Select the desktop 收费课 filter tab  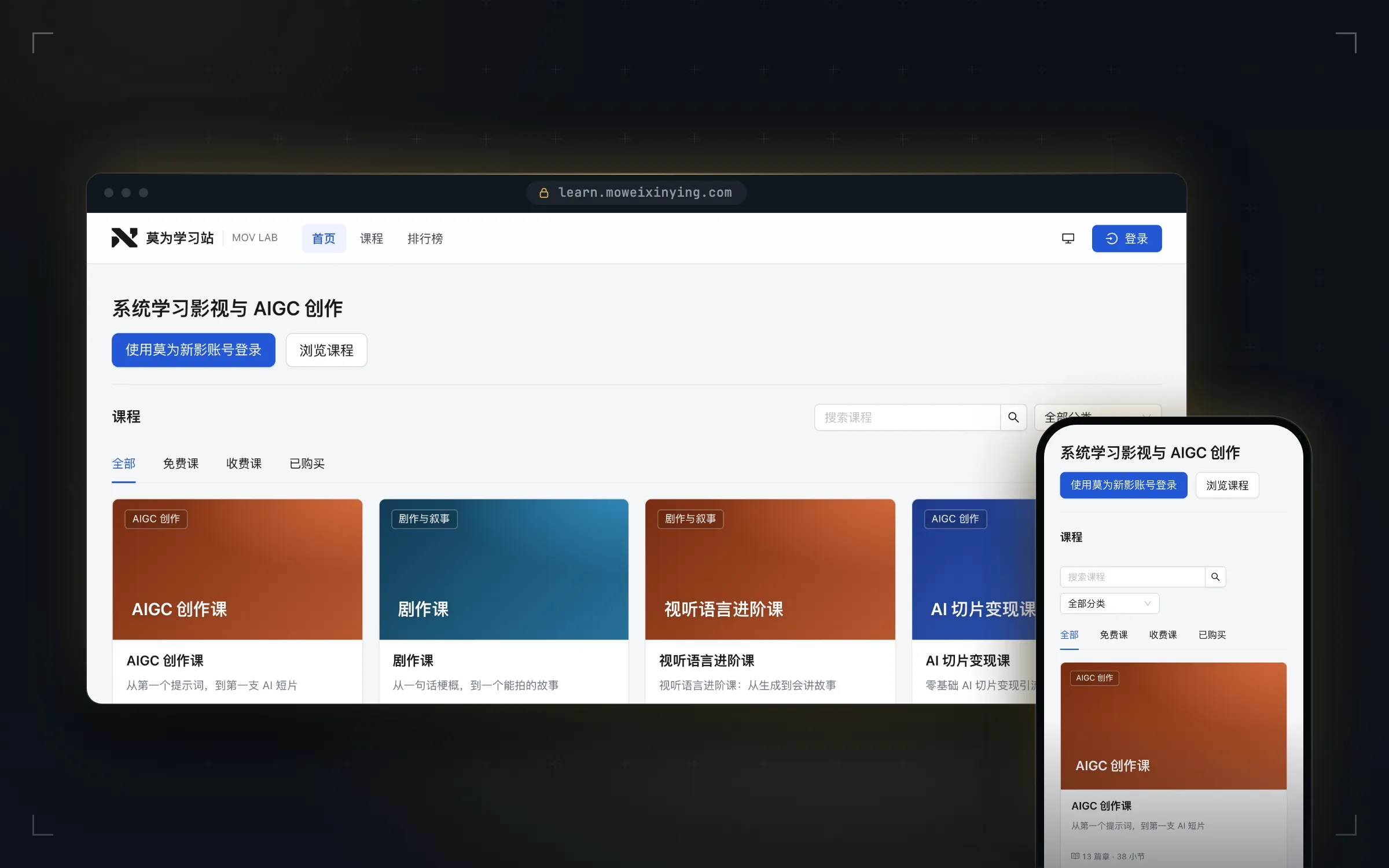coord(244,464)
